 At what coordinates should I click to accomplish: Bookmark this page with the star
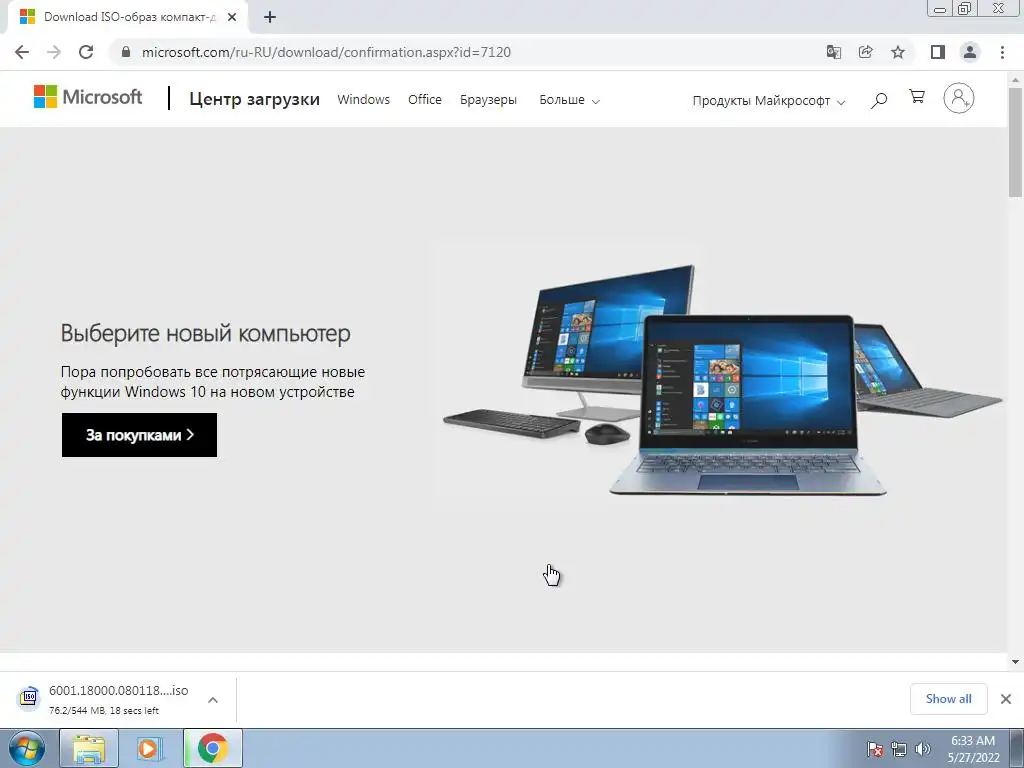coord(898,52)
